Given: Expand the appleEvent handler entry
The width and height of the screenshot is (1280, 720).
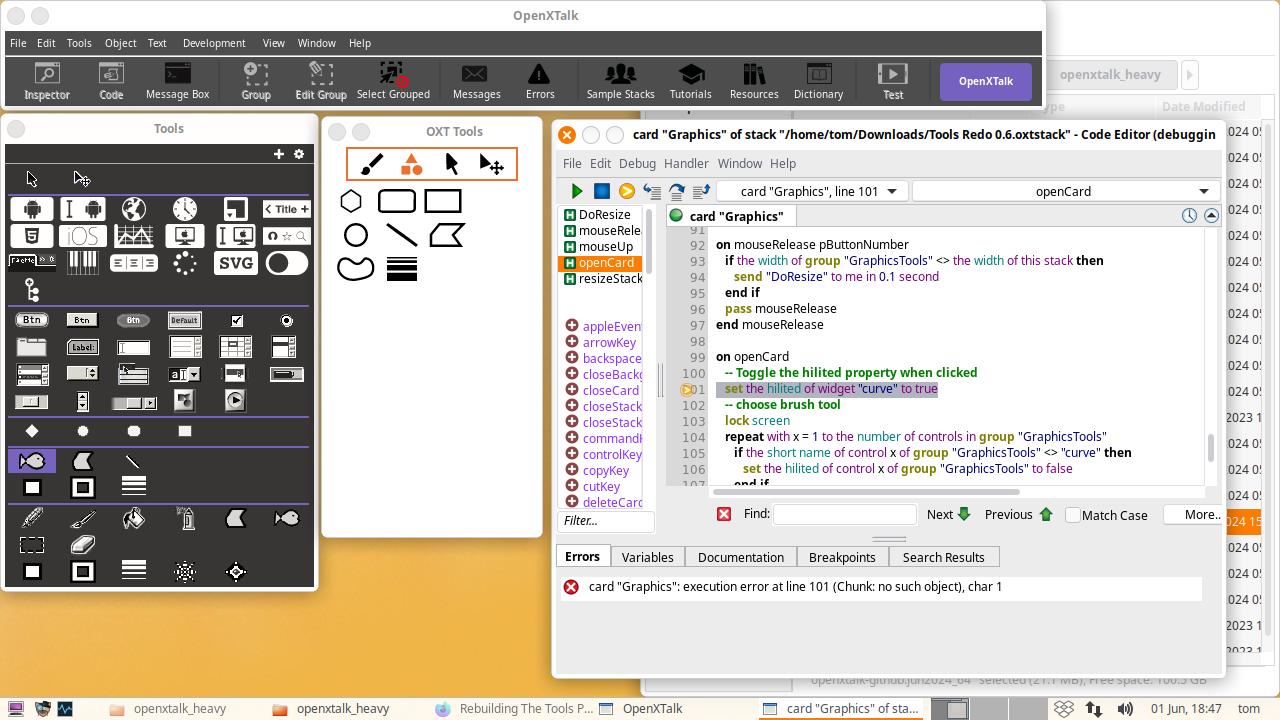Looking at the screenshot, I should pos(572,326).
